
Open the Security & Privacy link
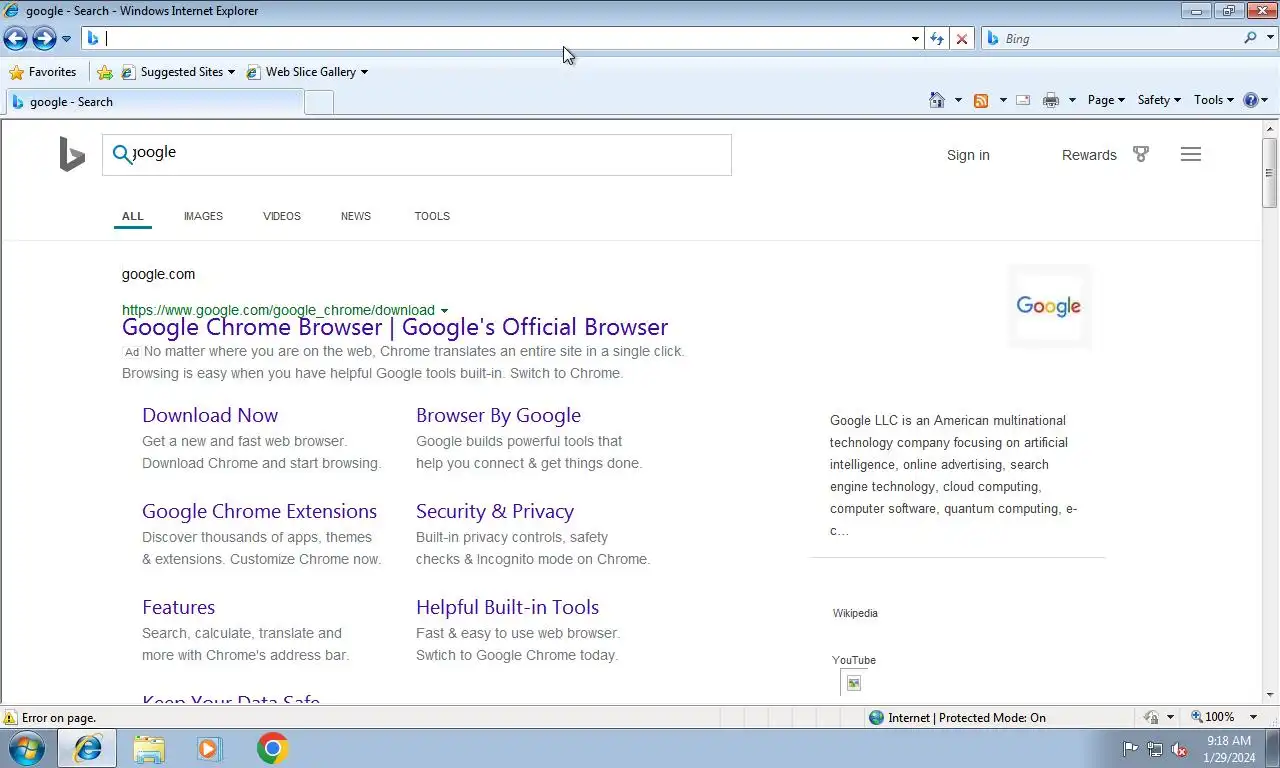coord(495,511)
